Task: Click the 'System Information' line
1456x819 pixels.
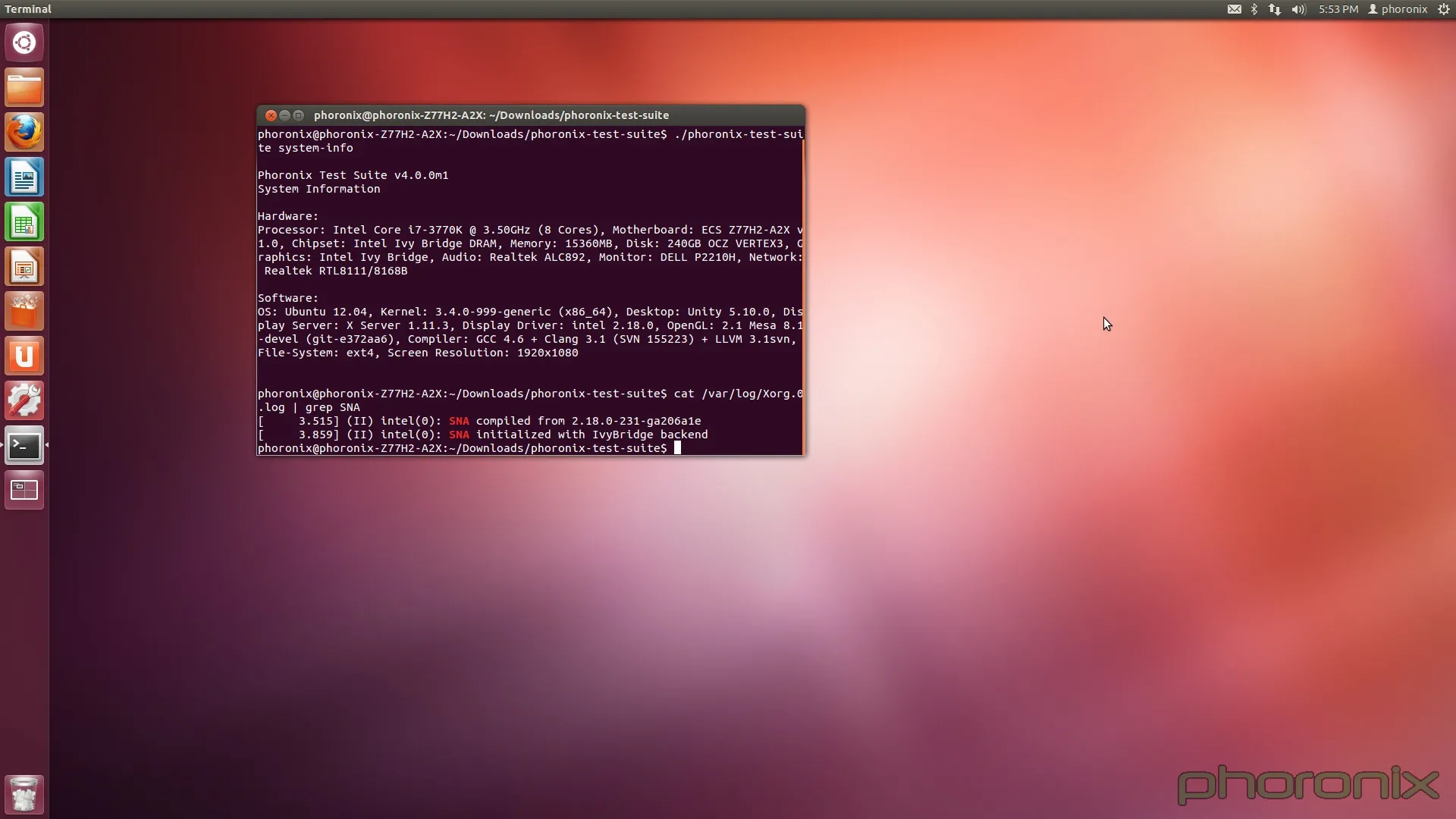Action: coord(318,189)
